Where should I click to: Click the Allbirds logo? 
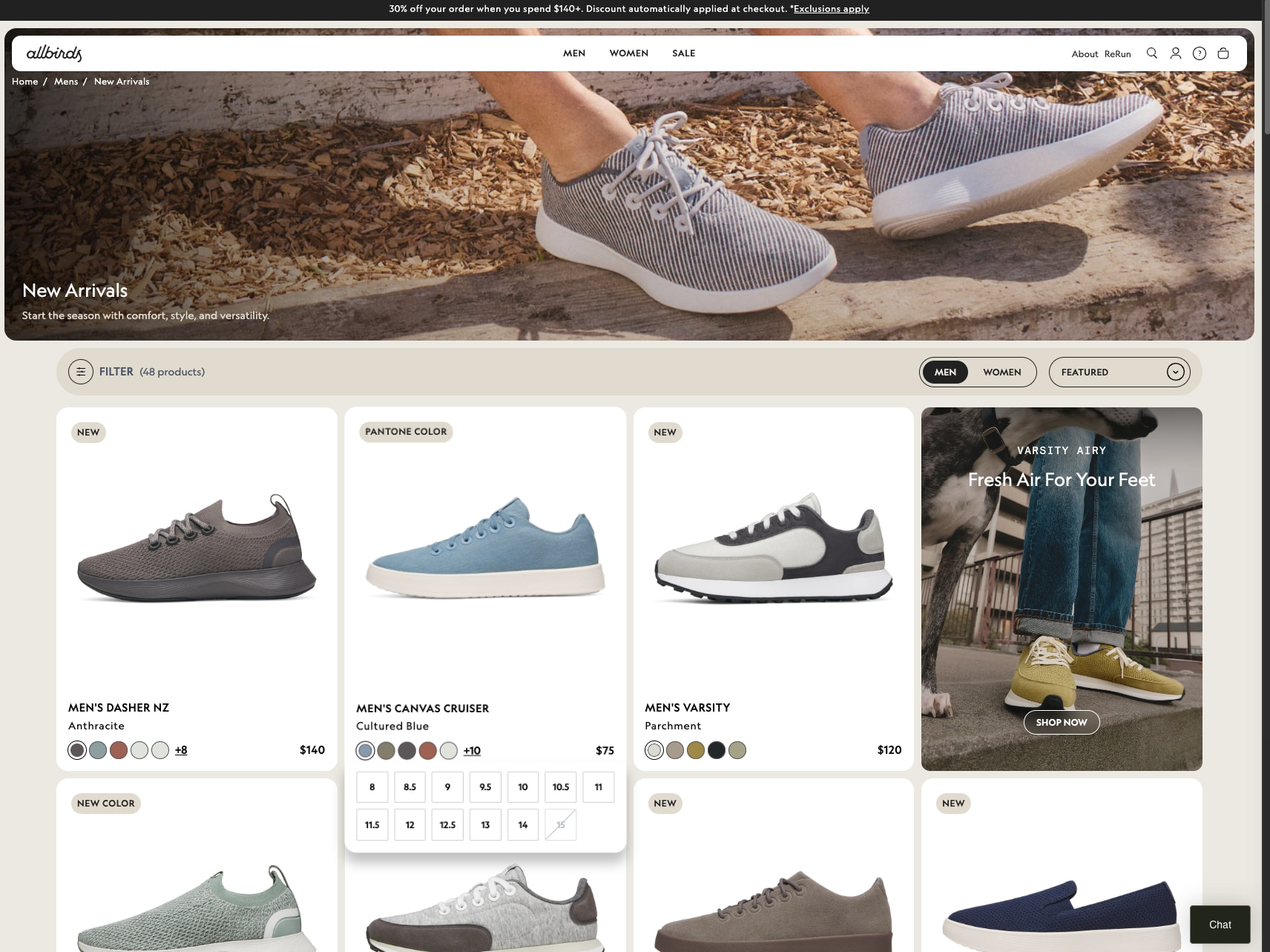(54, 53)
